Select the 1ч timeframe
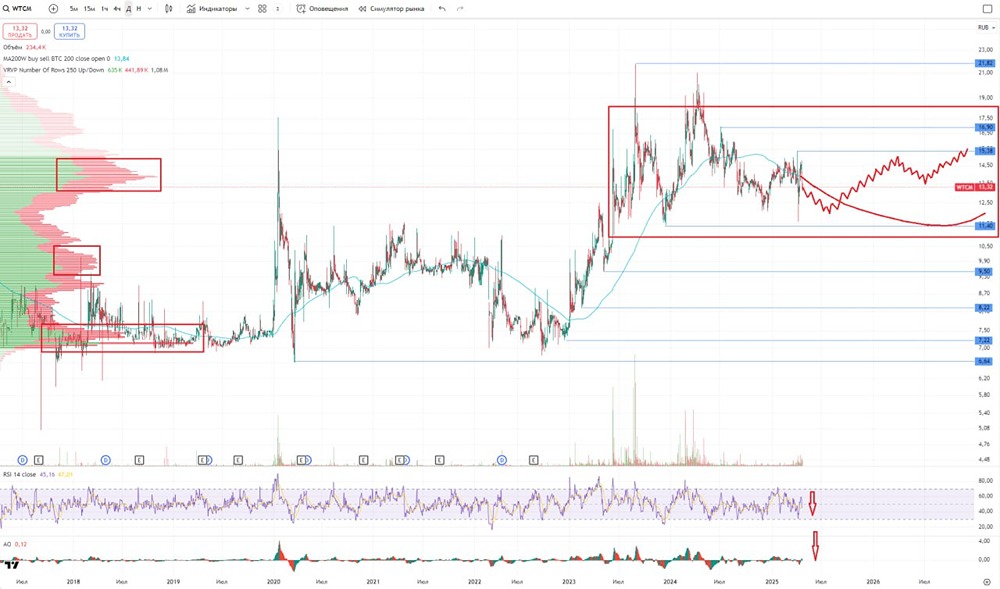This screenshot has width=1000, height=589. [105, 9]
